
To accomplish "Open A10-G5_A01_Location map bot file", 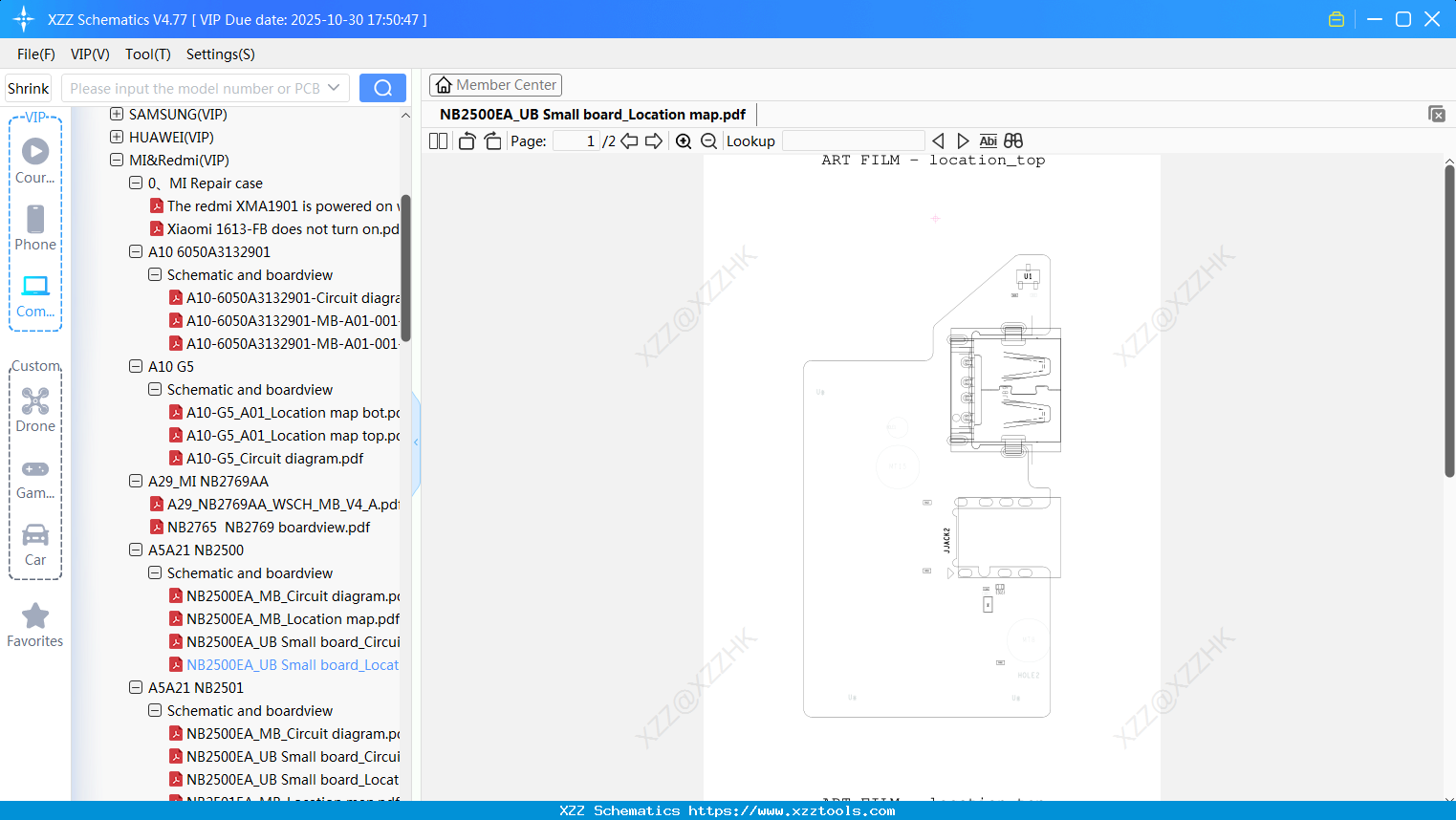I will point(285,413).
